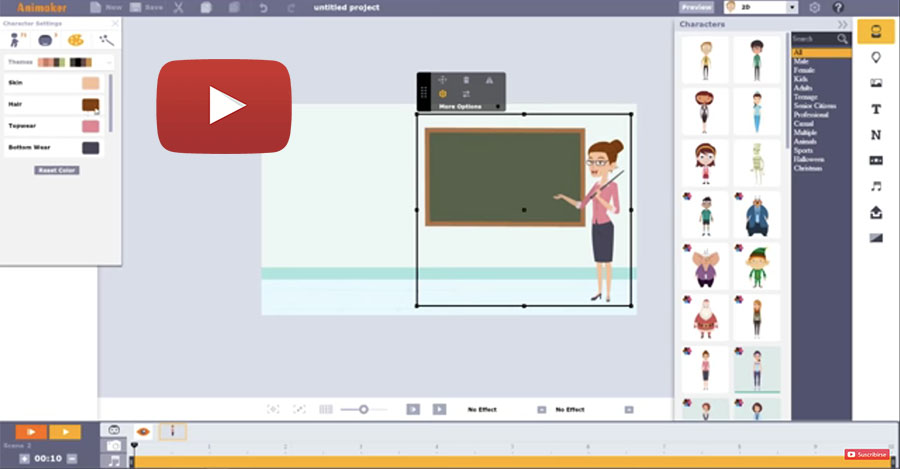Open the character actions tab icon
This screenshot has height=469, width=900.
pos(17,40)
